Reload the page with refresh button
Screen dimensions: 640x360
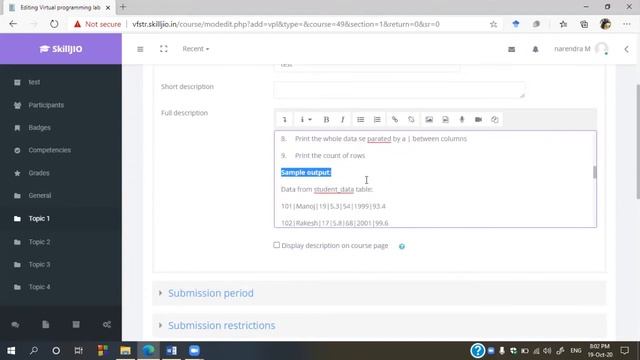click(54, 24)
